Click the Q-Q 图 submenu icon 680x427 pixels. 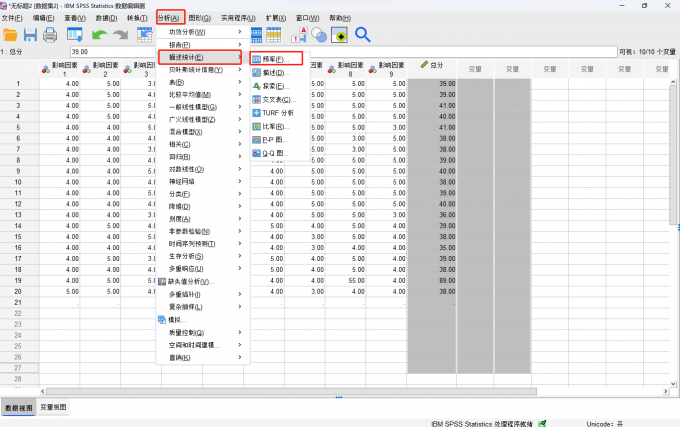click(256, 153)
